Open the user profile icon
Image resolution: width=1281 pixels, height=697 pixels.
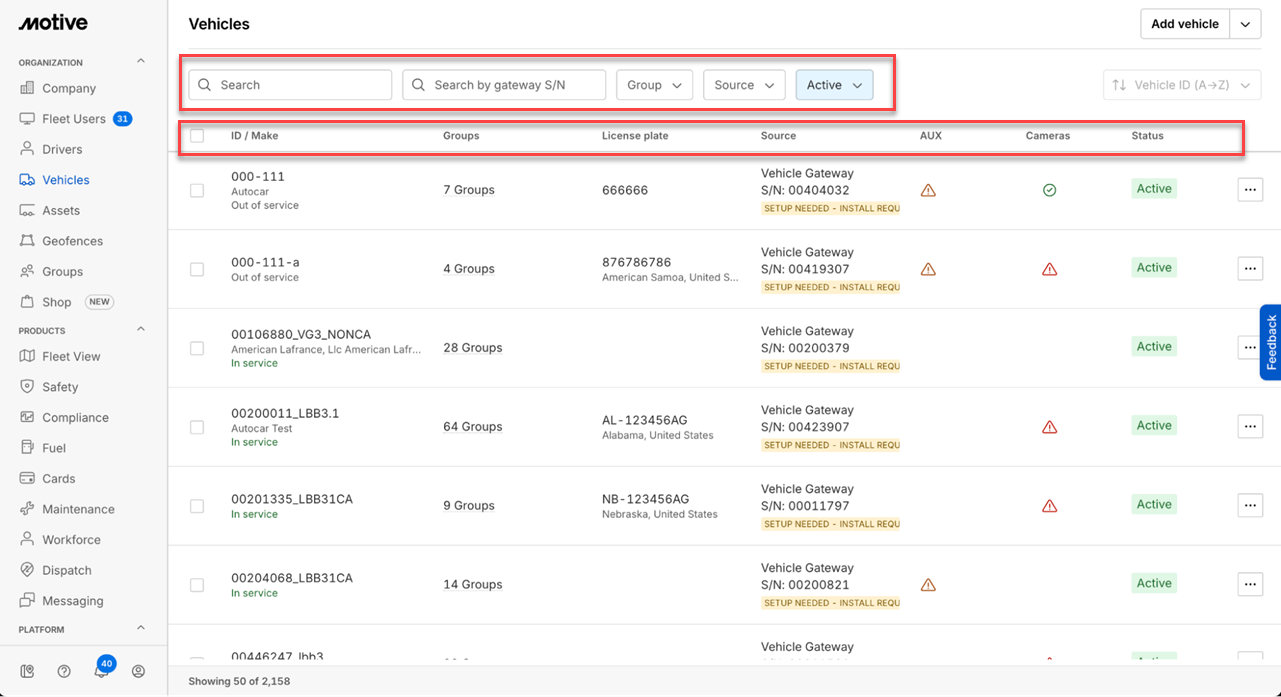pos(139,671)
